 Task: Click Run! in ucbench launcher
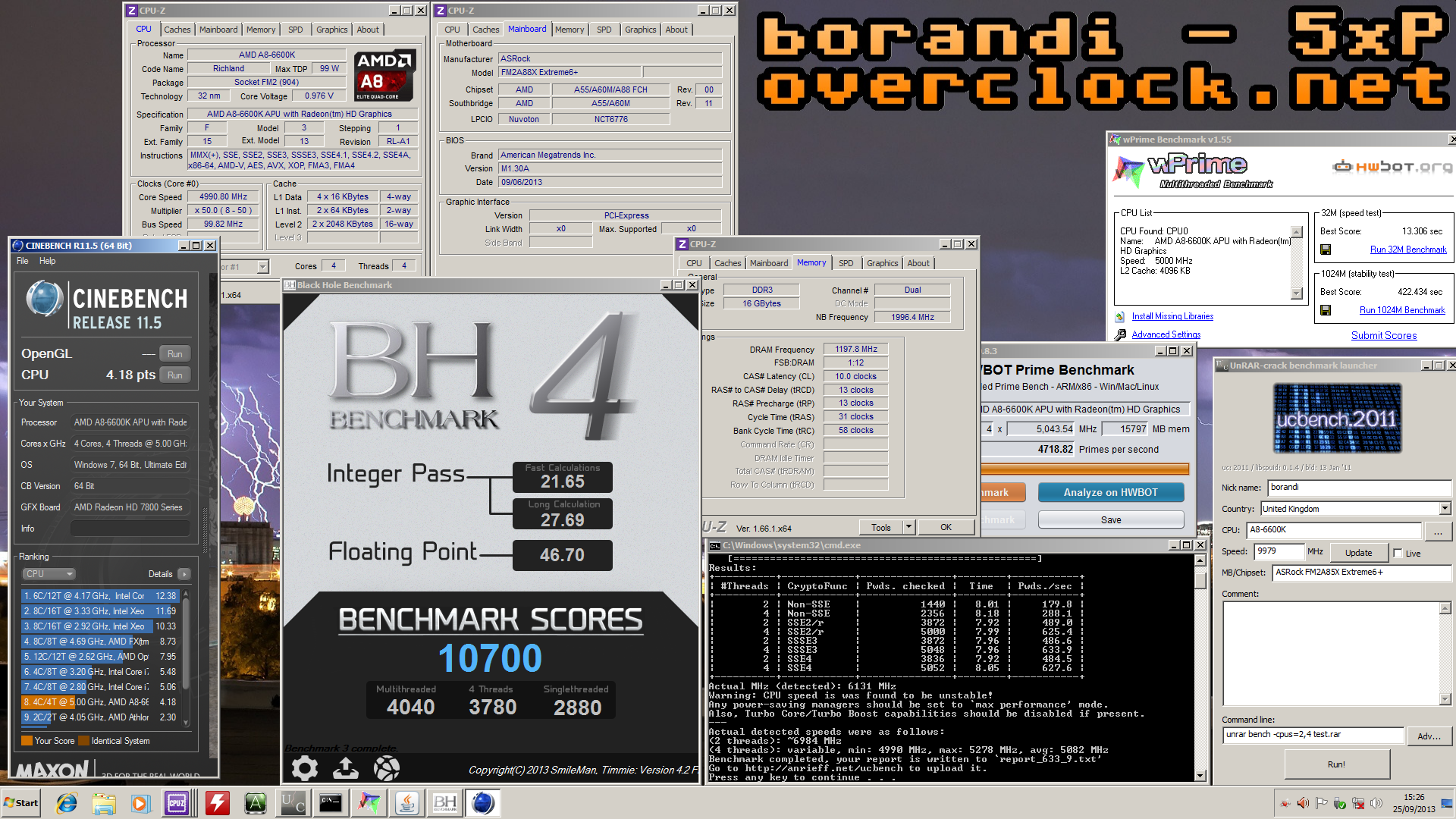(1336, 764)
